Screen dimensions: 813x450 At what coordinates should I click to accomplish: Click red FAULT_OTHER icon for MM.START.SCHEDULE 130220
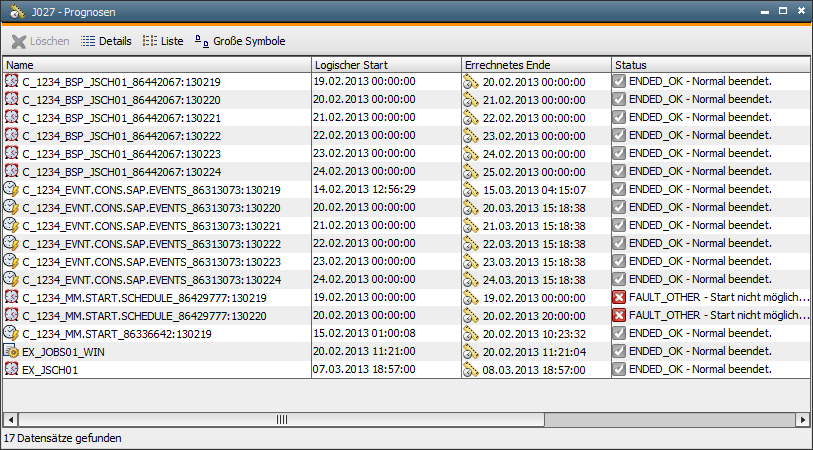click(619, 315)
